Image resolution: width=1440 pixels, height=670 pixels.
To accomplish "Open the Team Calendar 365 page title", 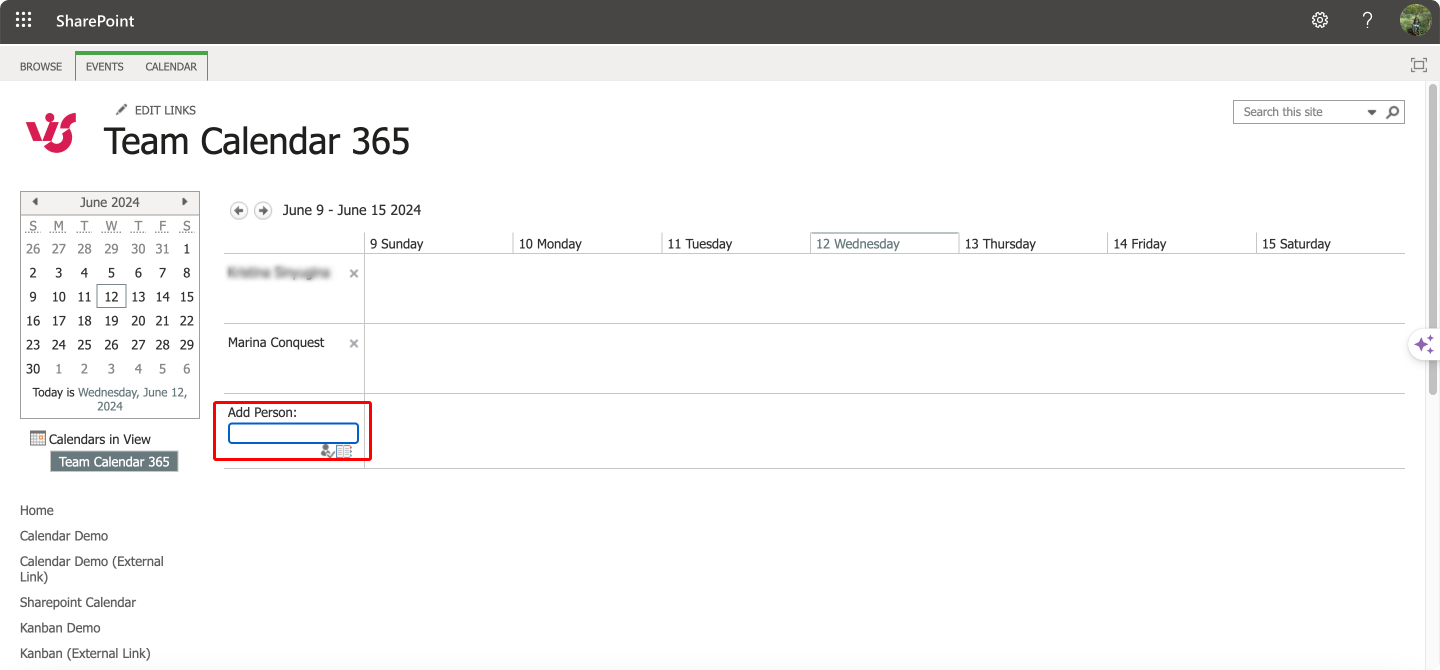I will [257, 141].
